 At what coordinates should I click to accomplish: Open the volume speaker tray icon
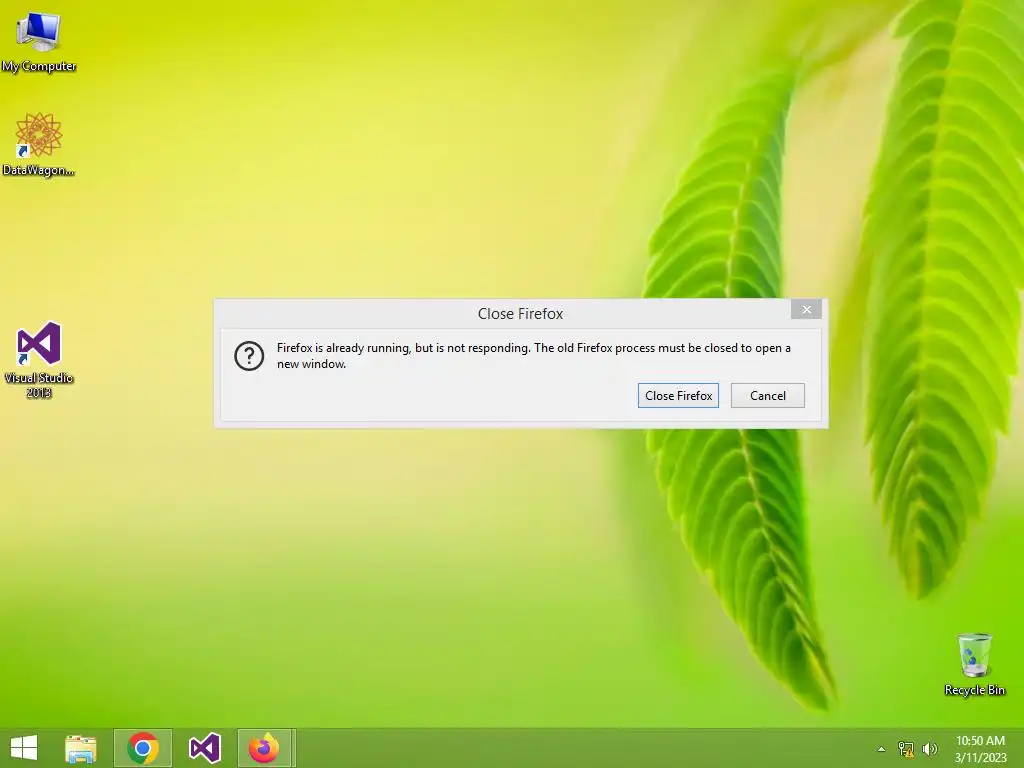pyautogui.click(x=929, y=749)
